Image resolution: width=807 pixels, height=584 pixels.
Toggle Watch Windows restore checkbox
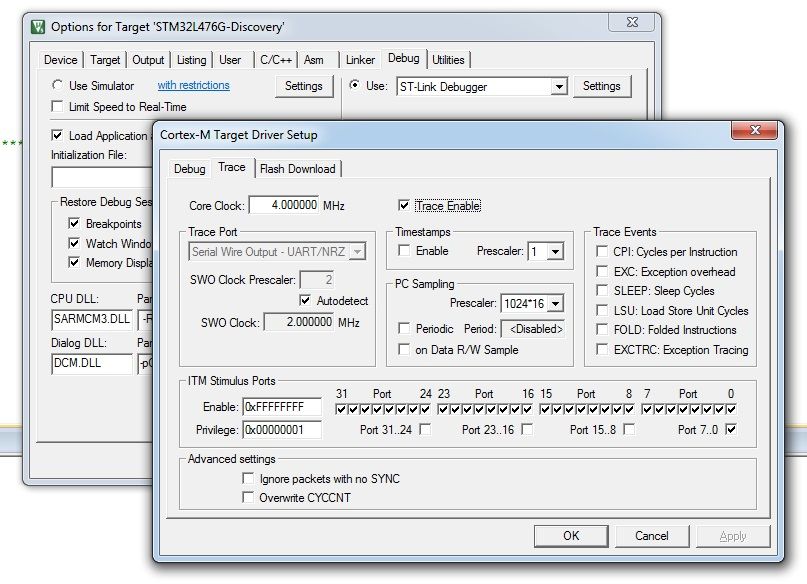(74, 243)
